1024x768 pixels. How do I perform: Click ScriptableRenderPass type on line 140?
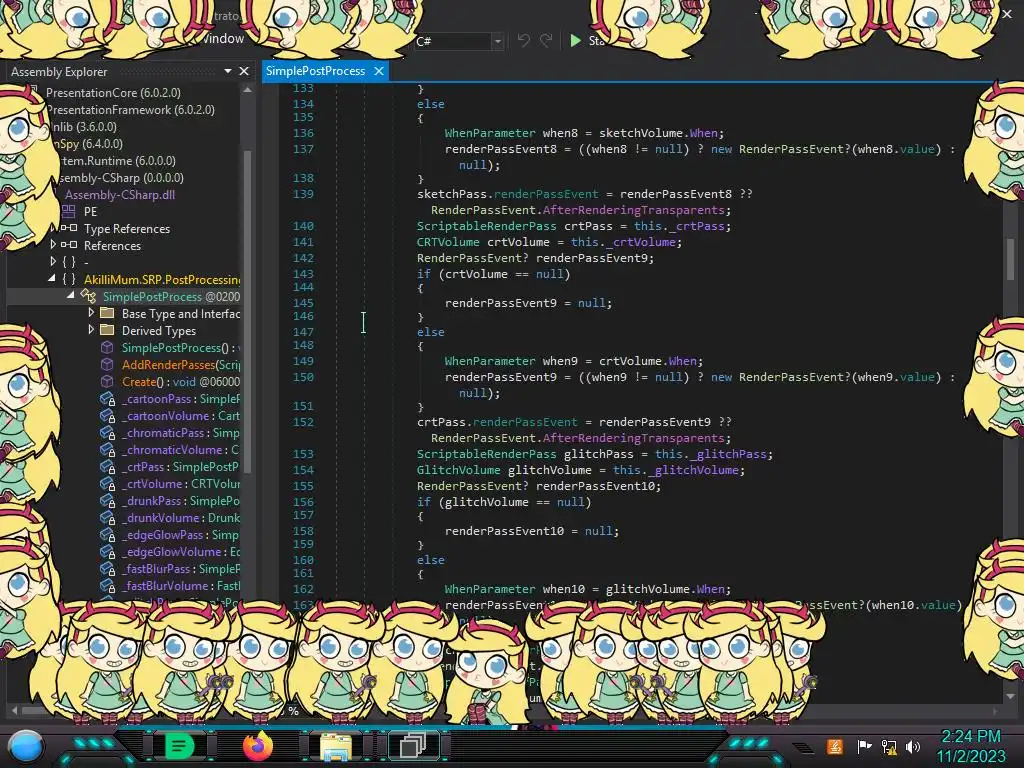[487, 226]
